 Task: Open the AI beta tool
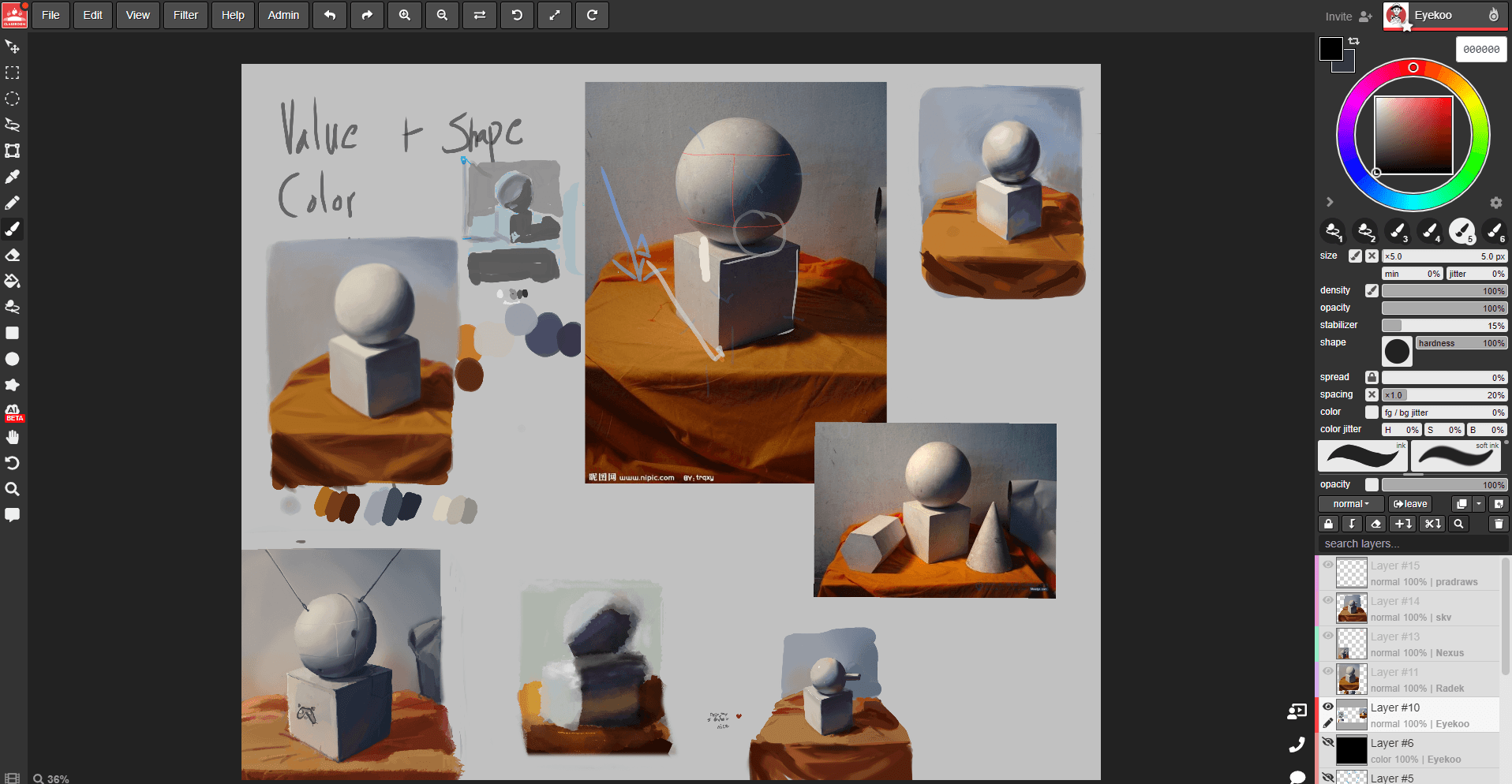(x=13, y=412)
